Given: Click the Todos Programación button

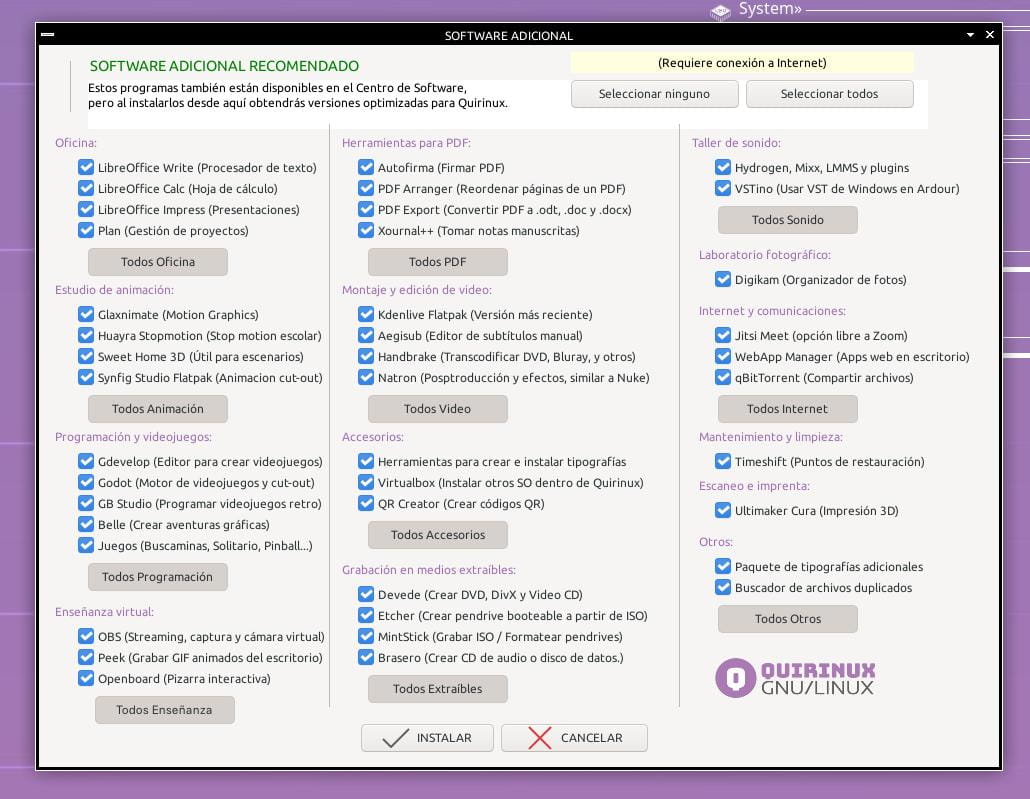Looking at the screenshot, I should (x=158, y=577).
